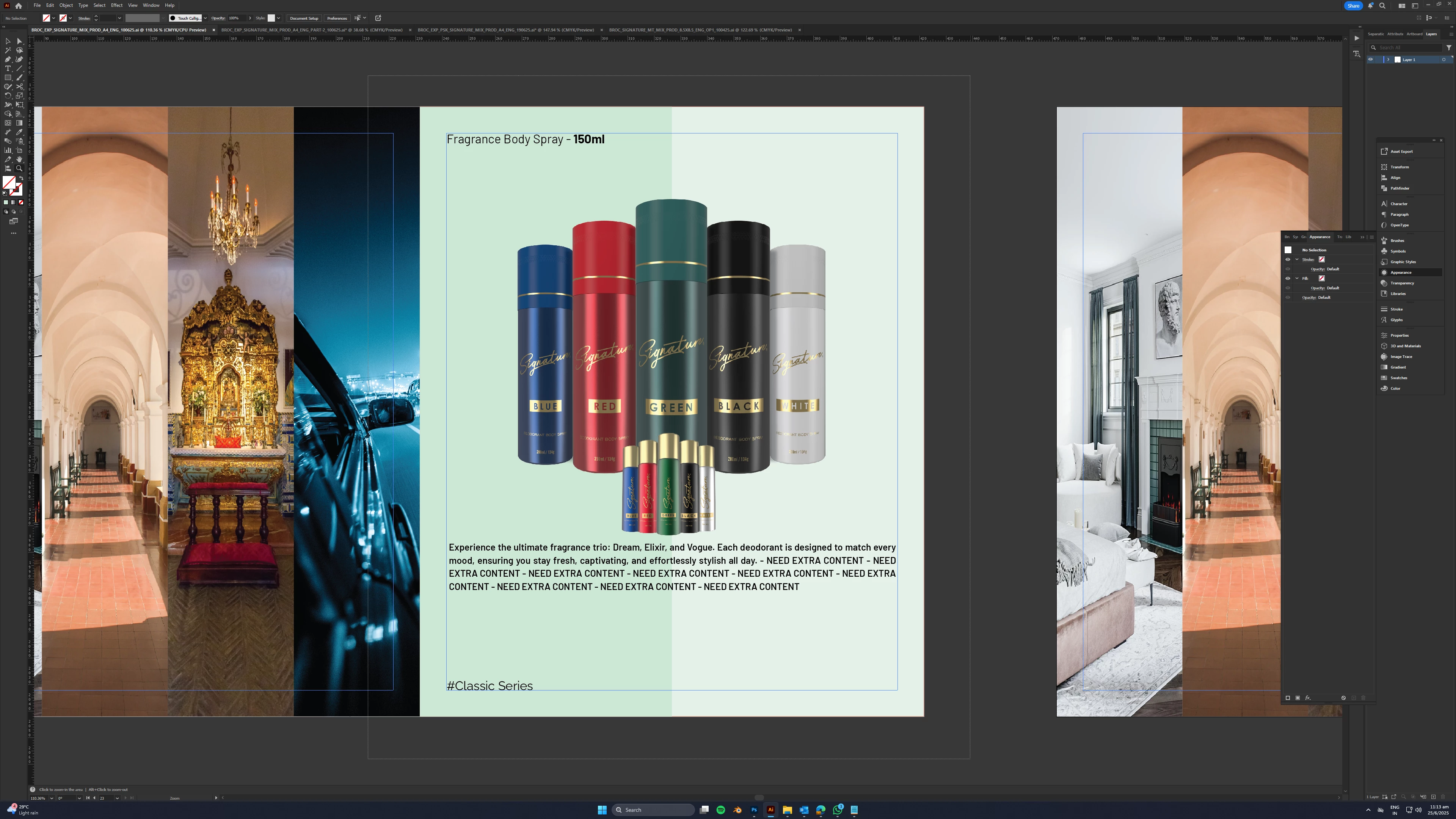
Task: Select the Hand tool
Action: click(x=19, y=159)
